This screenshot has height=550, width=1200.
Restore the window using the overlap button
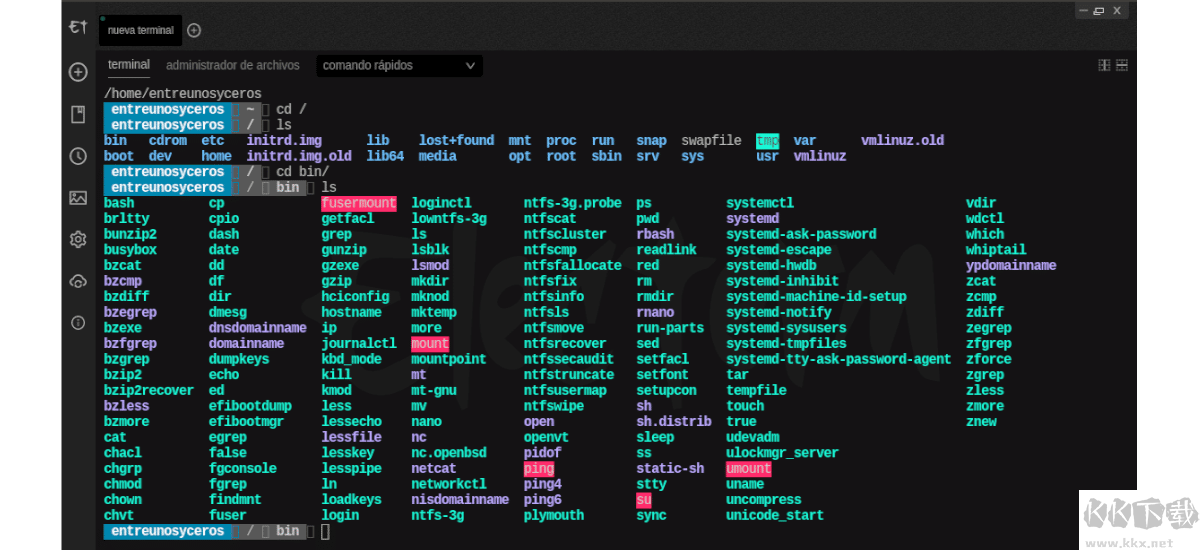tap(1099, 10)
